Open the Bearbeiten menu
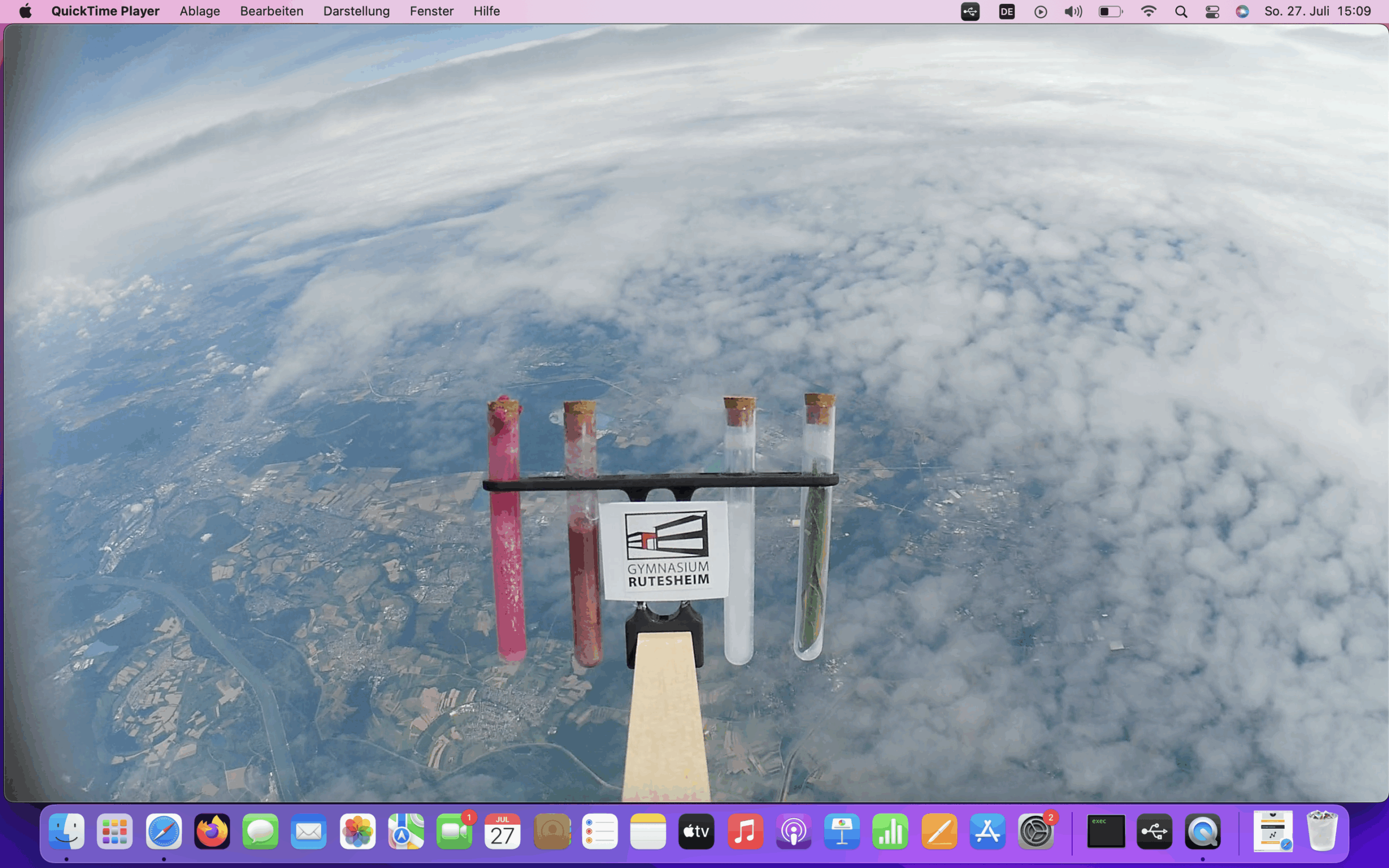Viewport: 1389px width, 868px height. [271, 11]
